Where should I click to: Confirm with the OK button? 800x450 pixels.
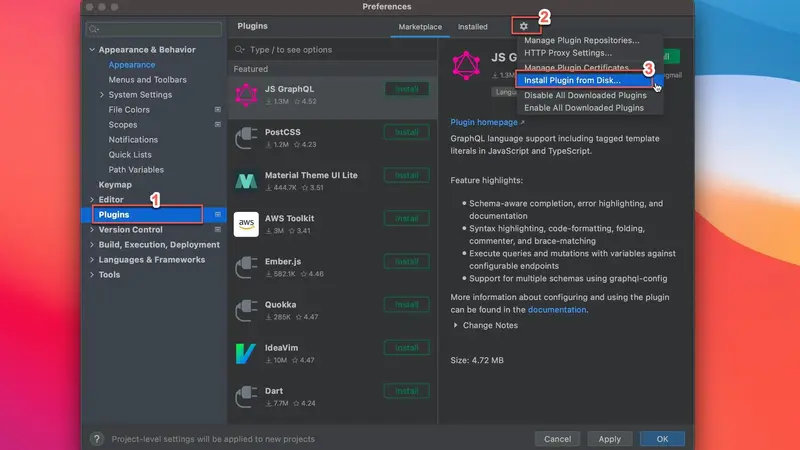(x=662, y=439)
